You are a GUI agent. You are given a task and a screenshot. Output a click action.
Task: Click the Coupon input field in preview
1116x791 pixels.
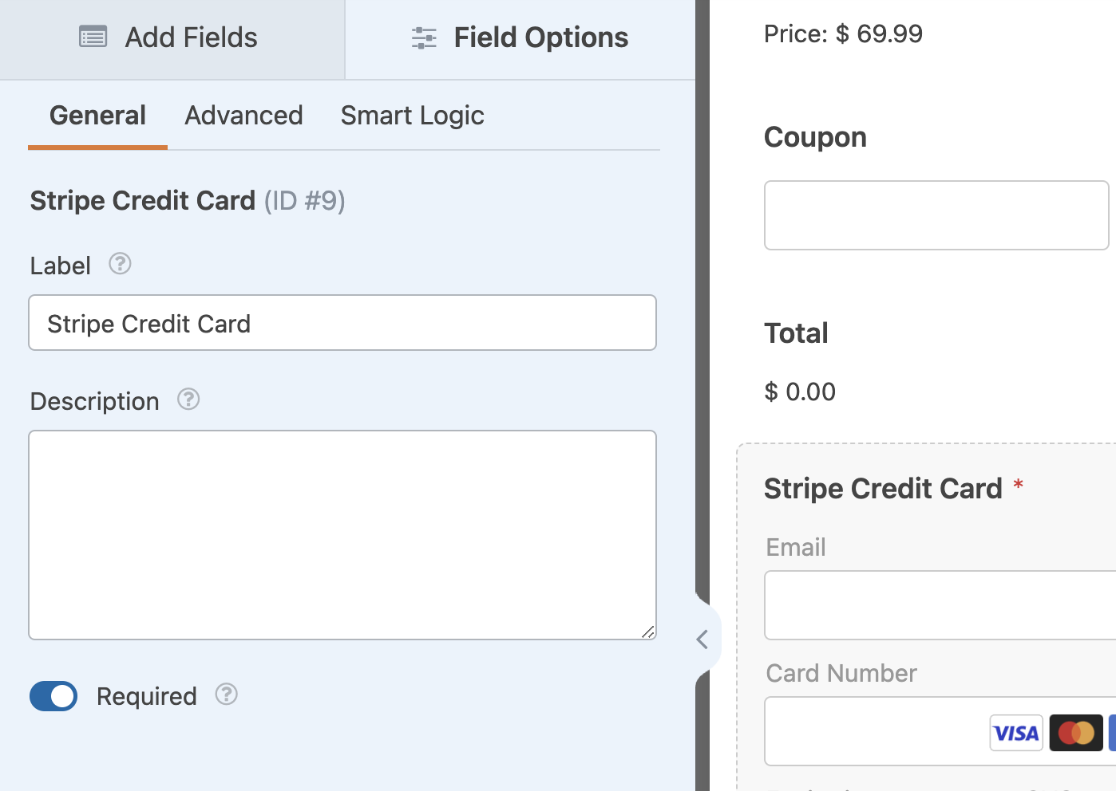936,215
